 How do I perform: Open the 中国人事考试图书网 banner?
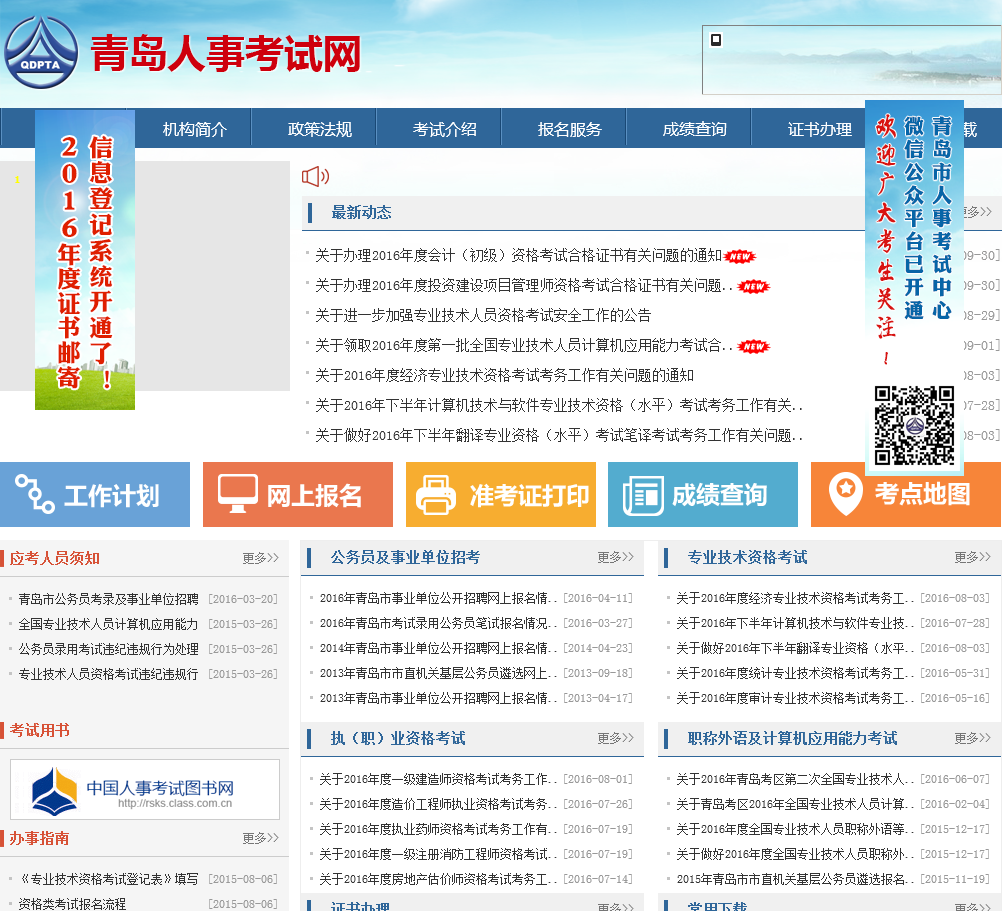click(145, 789)
